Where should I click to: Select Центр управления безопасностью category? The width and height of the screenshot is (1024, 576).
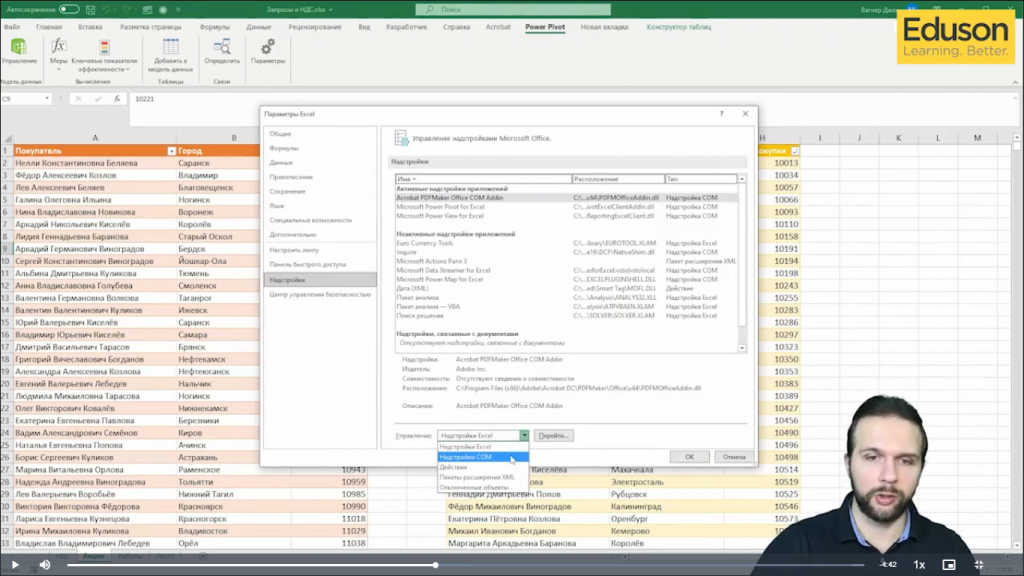point(320,295)
